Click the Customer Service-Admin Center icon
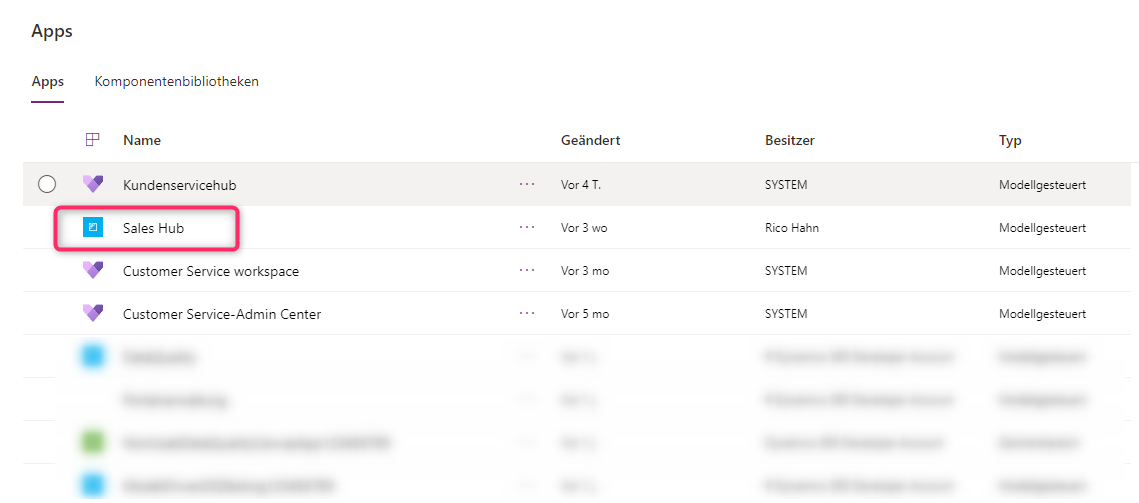Image resolution: width=1139 pixels, height=503 pixels. [93, 313]
